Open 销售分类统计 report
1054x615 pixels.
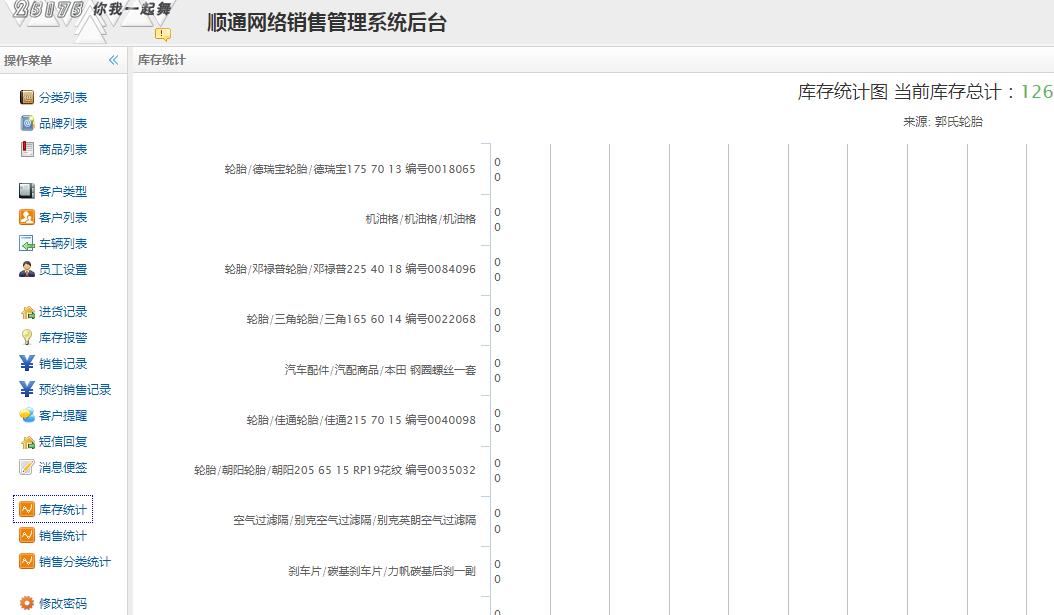click(74, 562)
